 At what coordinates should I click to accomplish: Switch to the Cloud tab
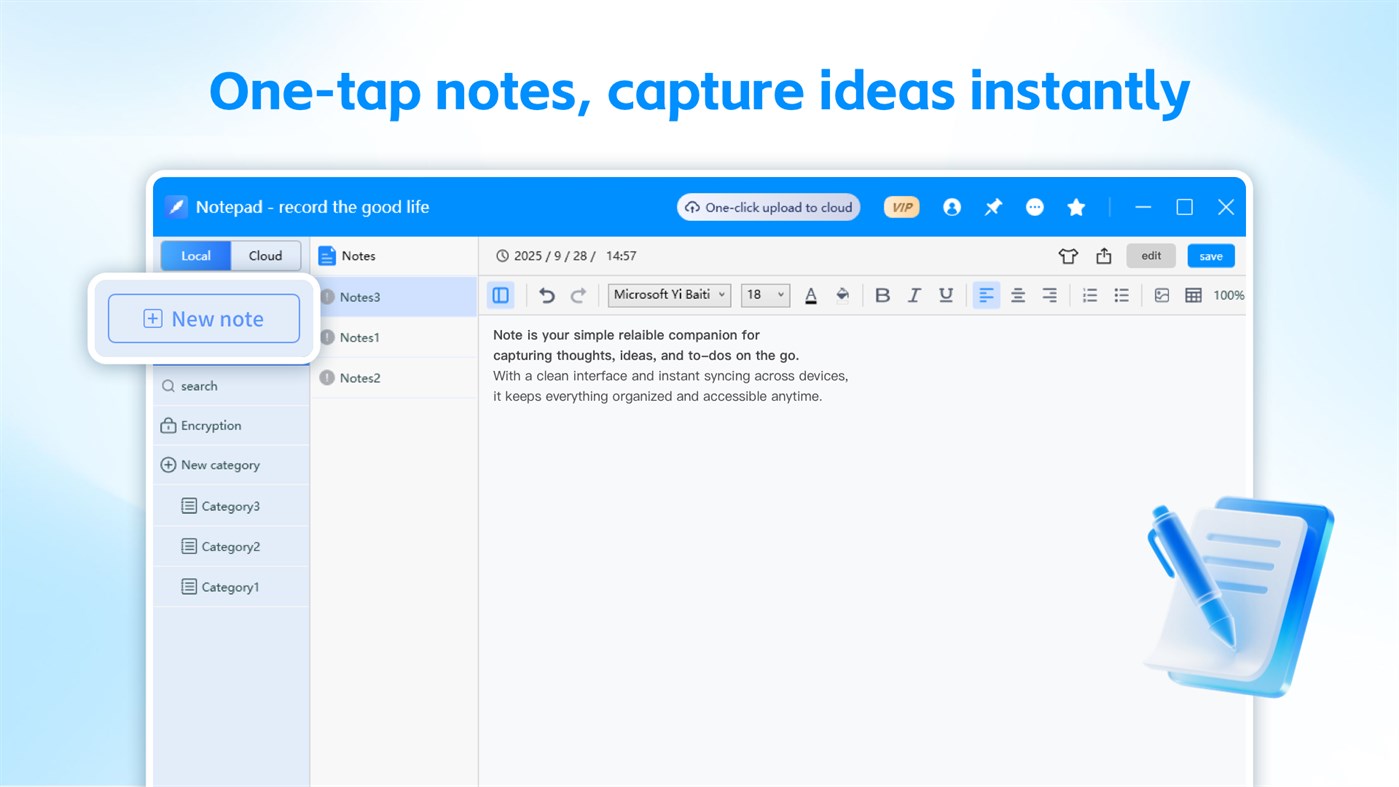tap(264, 255)
